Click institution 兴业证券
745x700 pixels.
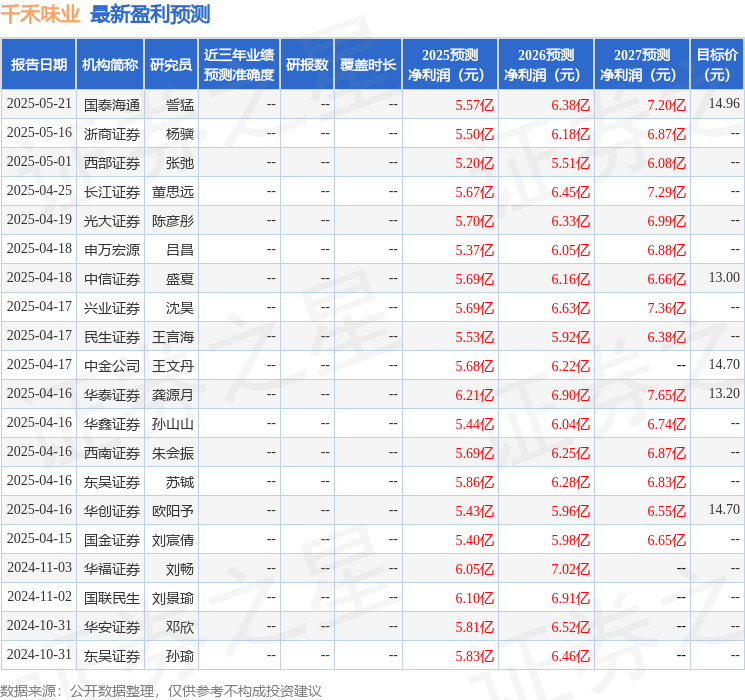pyautogui.click(x=112, y=308)
